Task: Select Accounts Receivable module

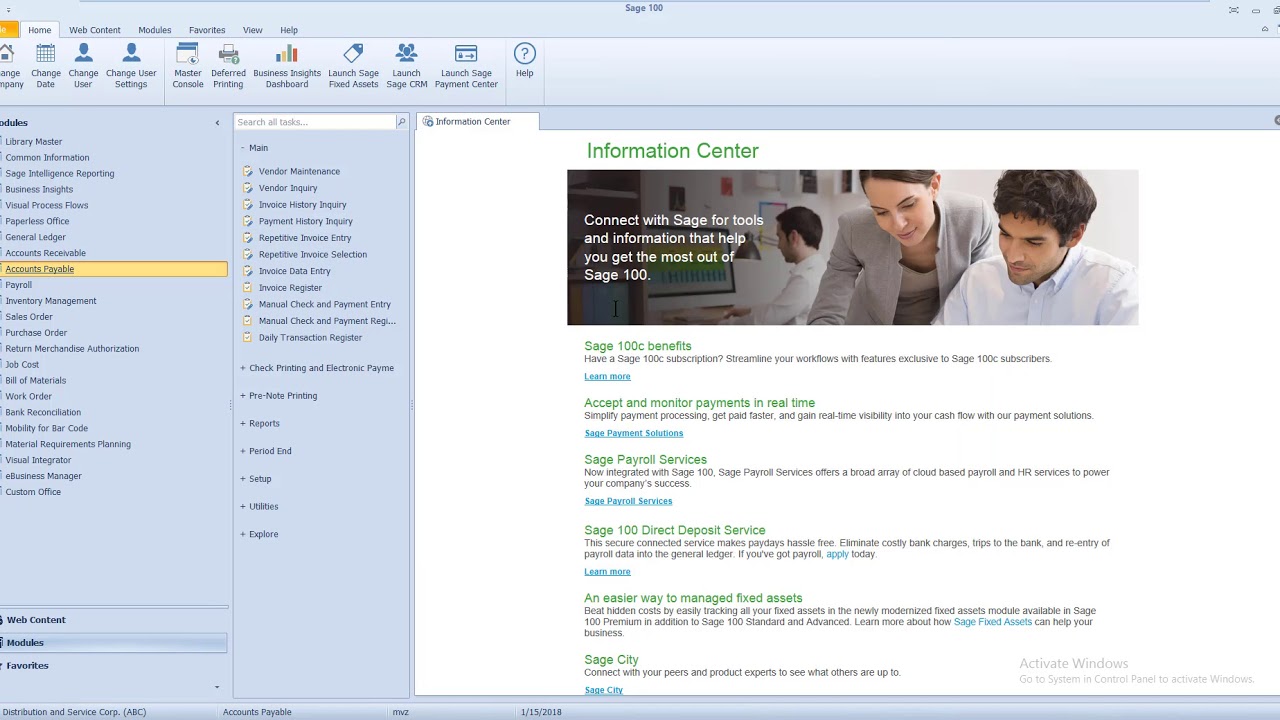Action: [46, 253]
